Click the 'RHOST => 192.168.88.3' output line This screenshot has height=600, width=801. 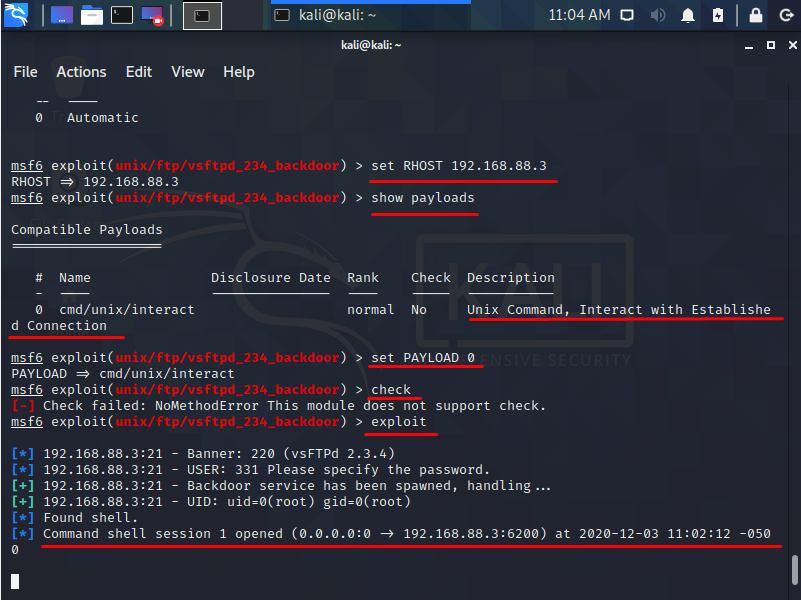pyautogui.click(x=95, y=182)
